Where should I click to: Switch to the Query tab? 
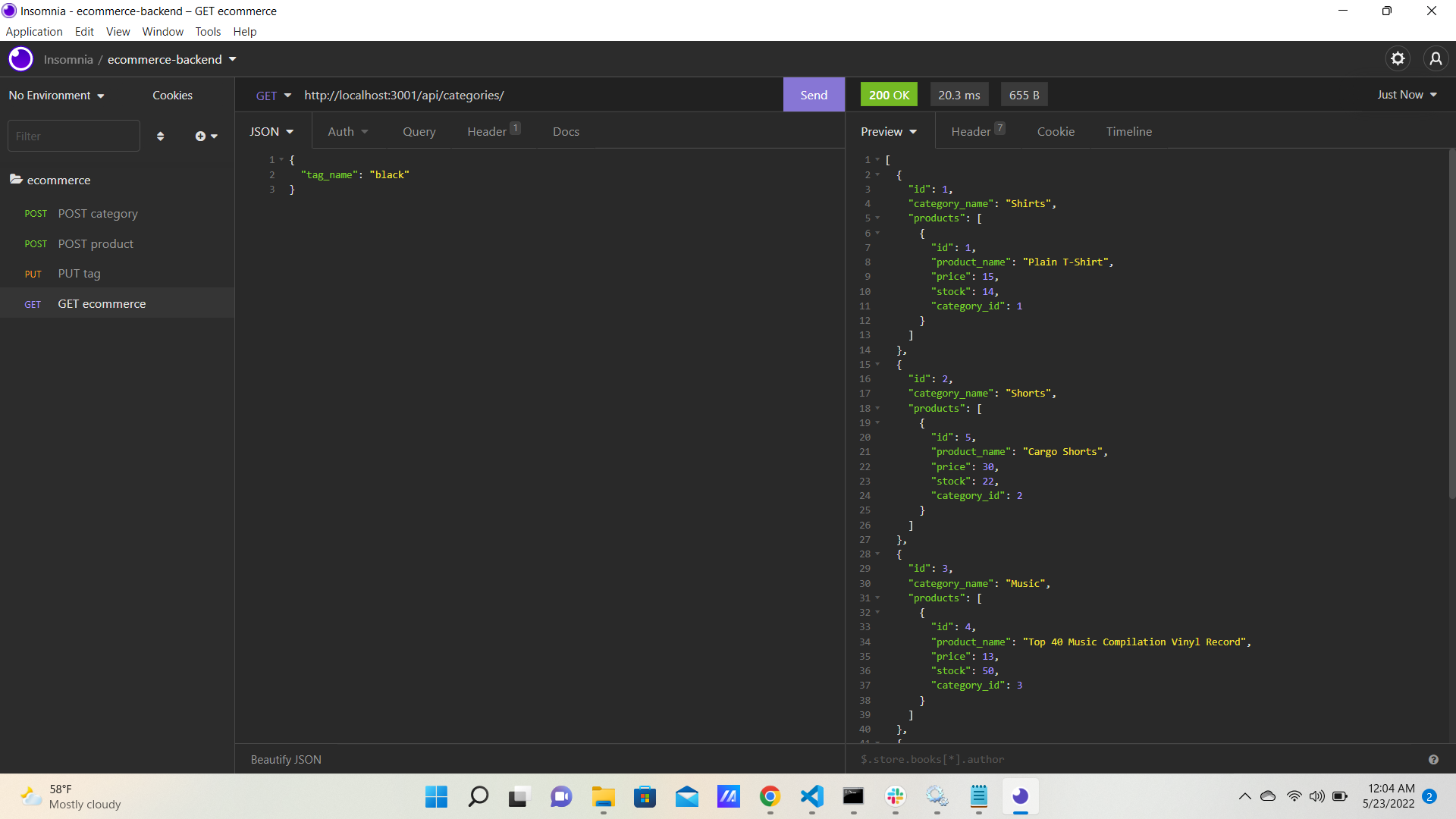coord(419,132)
